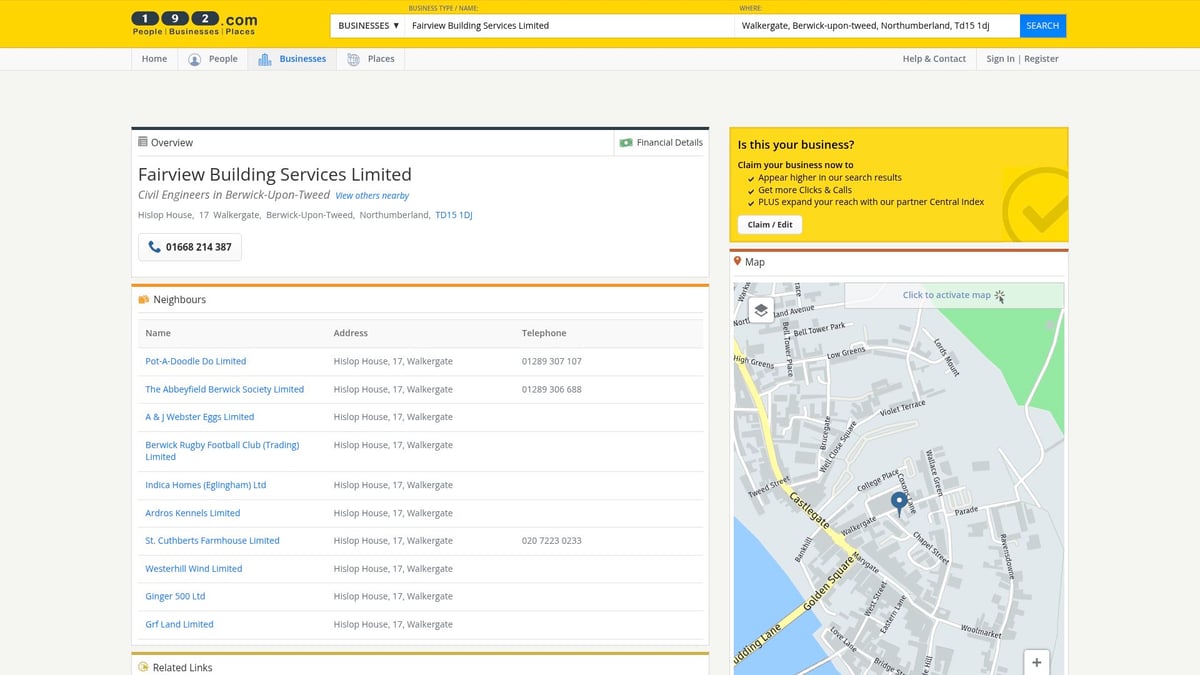Click the Is this your business? heading
The height and width of the screenshot is (675, 1200).
pos(796,145)
